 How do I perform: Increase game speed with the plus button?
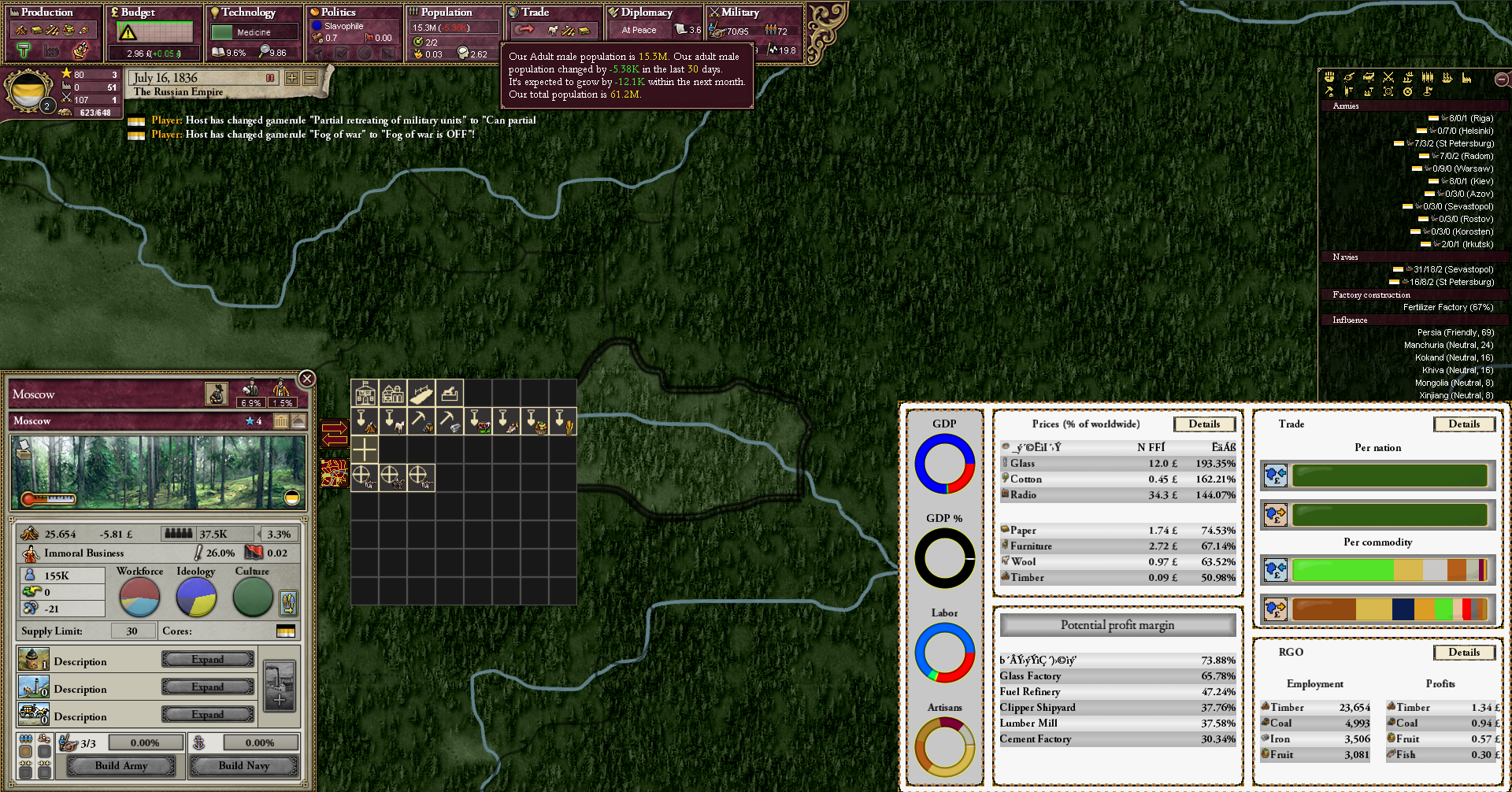point(292,78)
